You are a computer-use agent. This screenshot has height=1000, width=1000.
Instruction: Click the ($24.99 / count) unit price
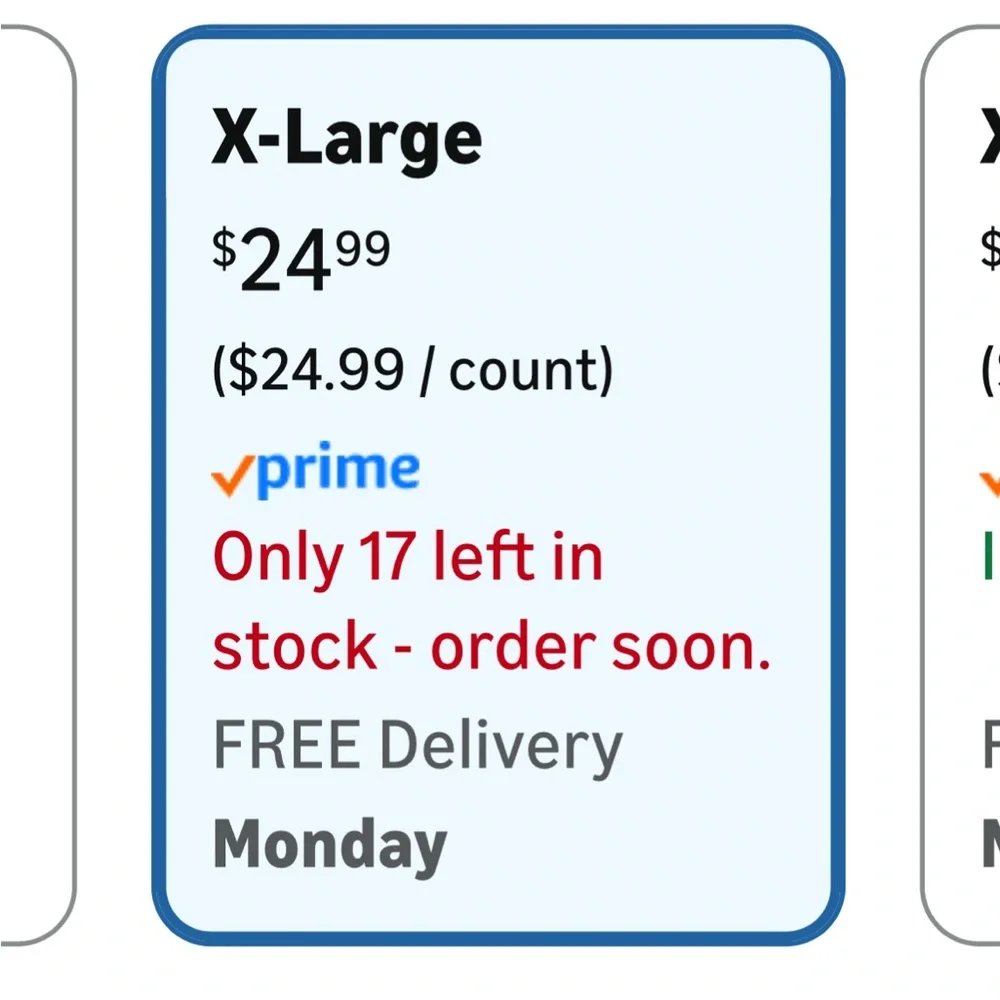coord(413,371)
